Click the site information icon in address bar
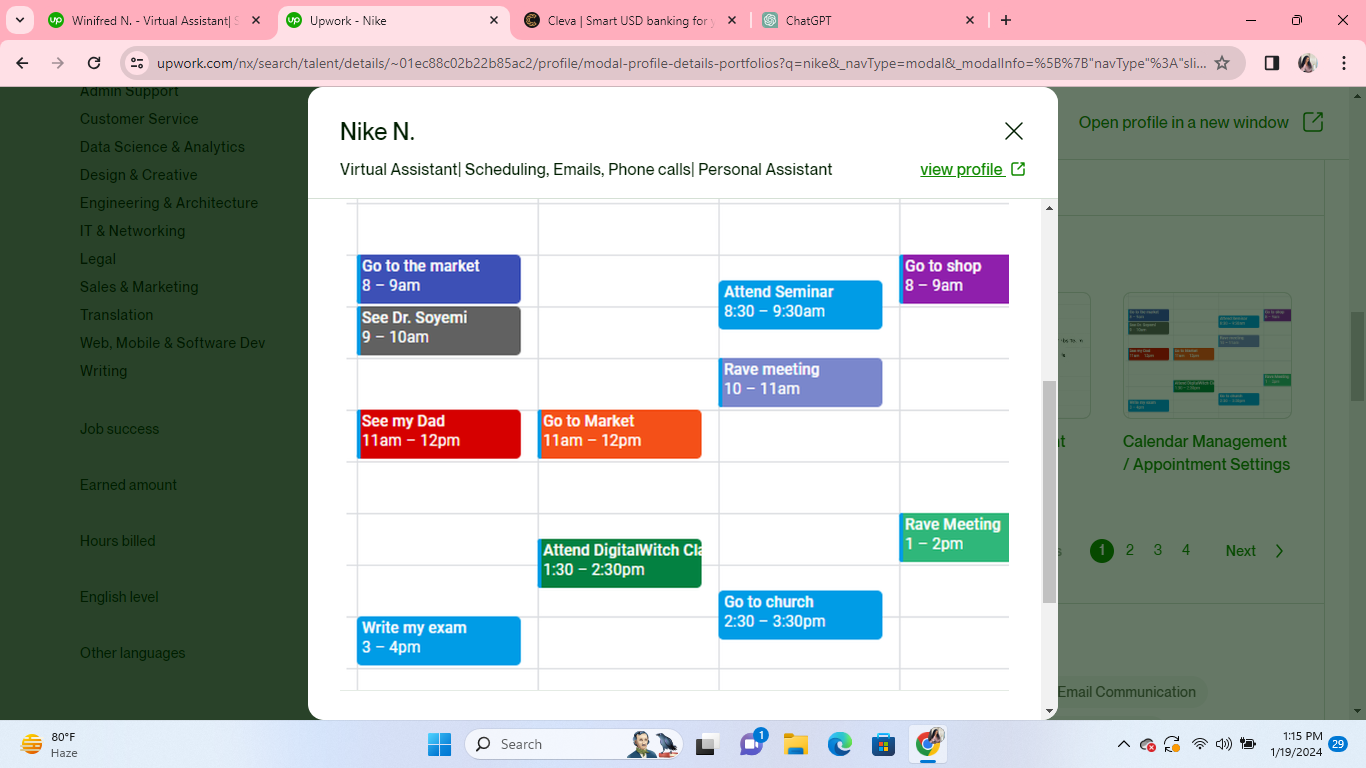The height and width of the screenshot is (768, 1366). pos(138,63)
